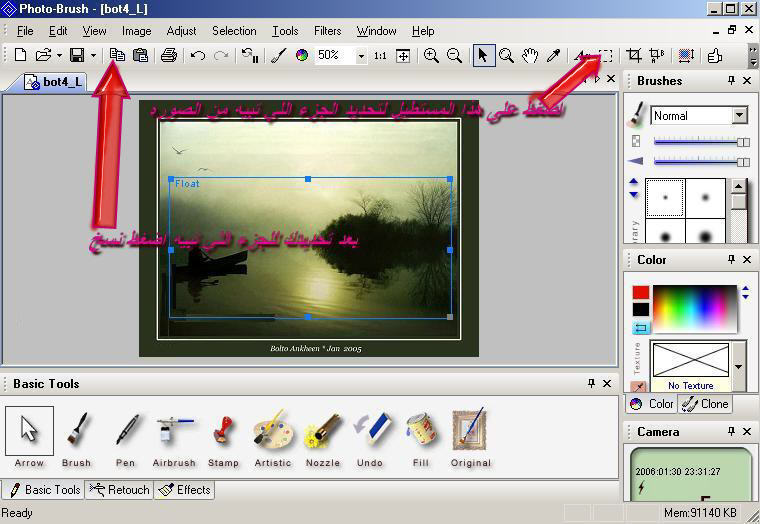760x524 pixels.
Task: Click the red foreground color swatch
Action: (x=640, y=293)
